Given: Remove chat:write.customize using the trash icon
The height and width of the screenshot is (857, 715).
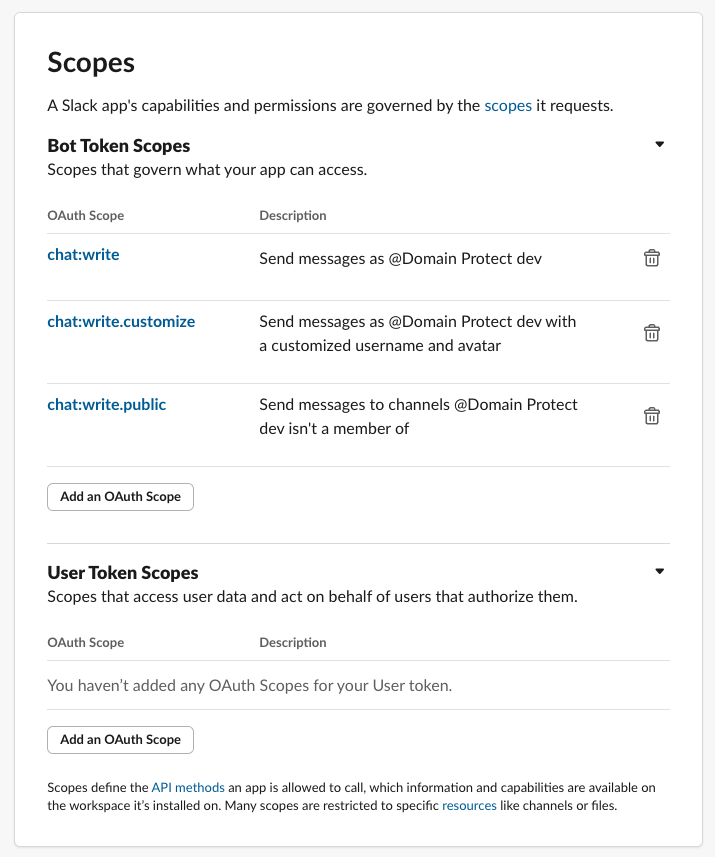Looking at the screenshot, I should [x=652, y=333].
